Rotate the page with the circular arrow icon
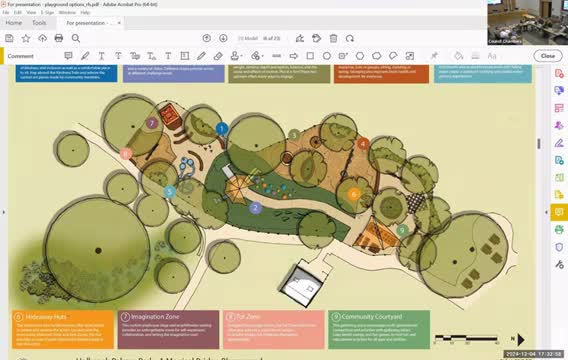568x360 pixels. 350,38
